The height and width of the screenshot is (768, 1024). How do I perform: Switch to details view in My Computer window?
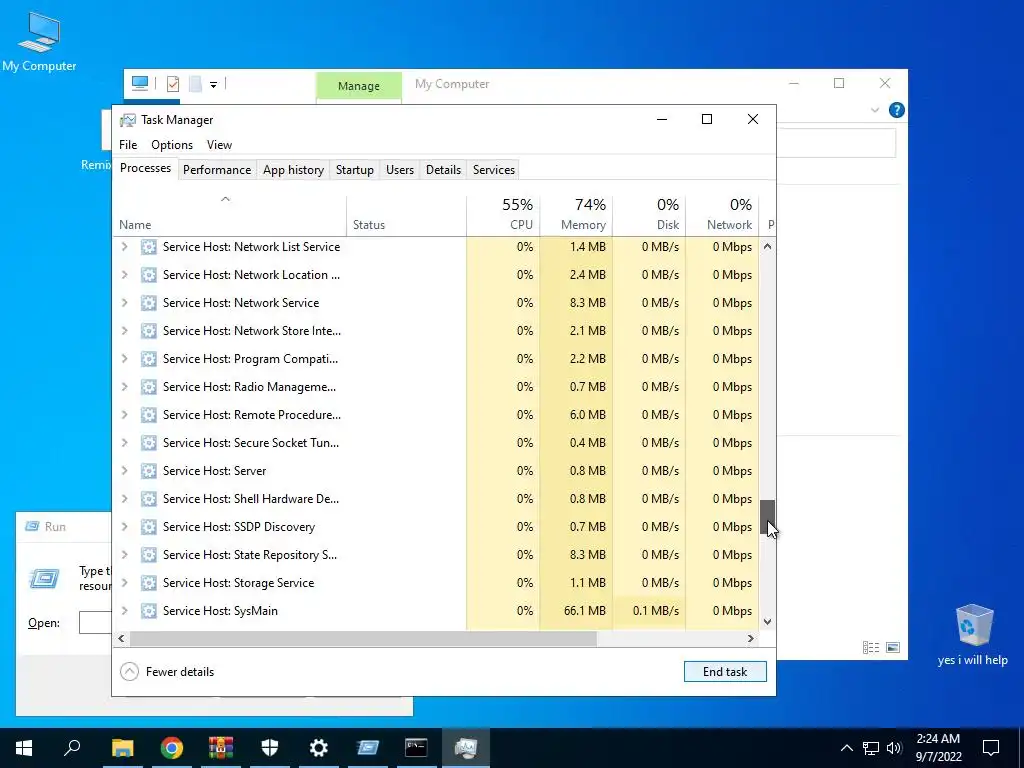tap(871, 647)
